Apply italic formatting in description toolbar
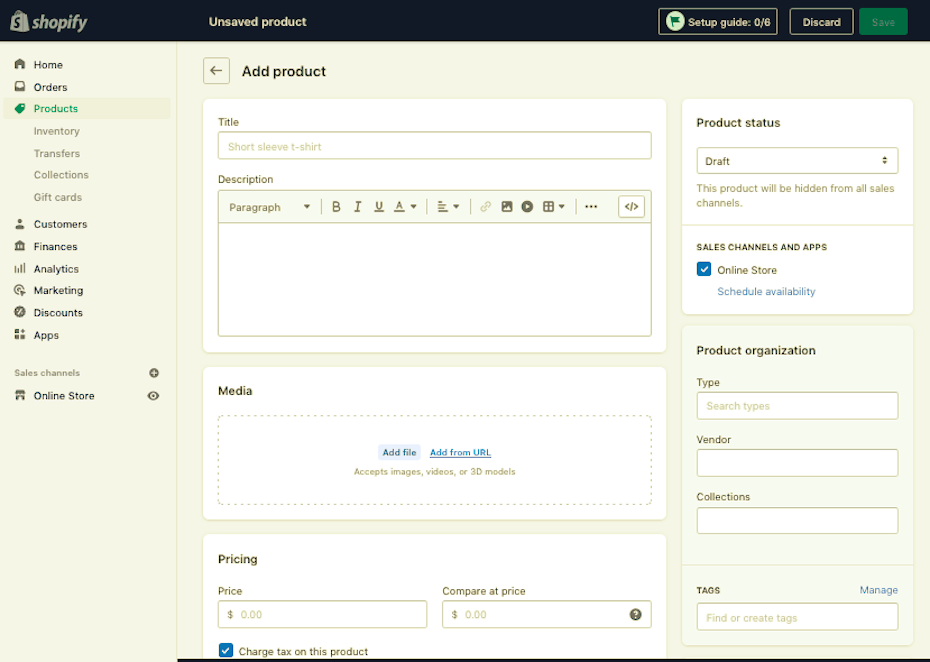Image resolution: width=930 pixels, height=662 pixels. pos(357,207)
